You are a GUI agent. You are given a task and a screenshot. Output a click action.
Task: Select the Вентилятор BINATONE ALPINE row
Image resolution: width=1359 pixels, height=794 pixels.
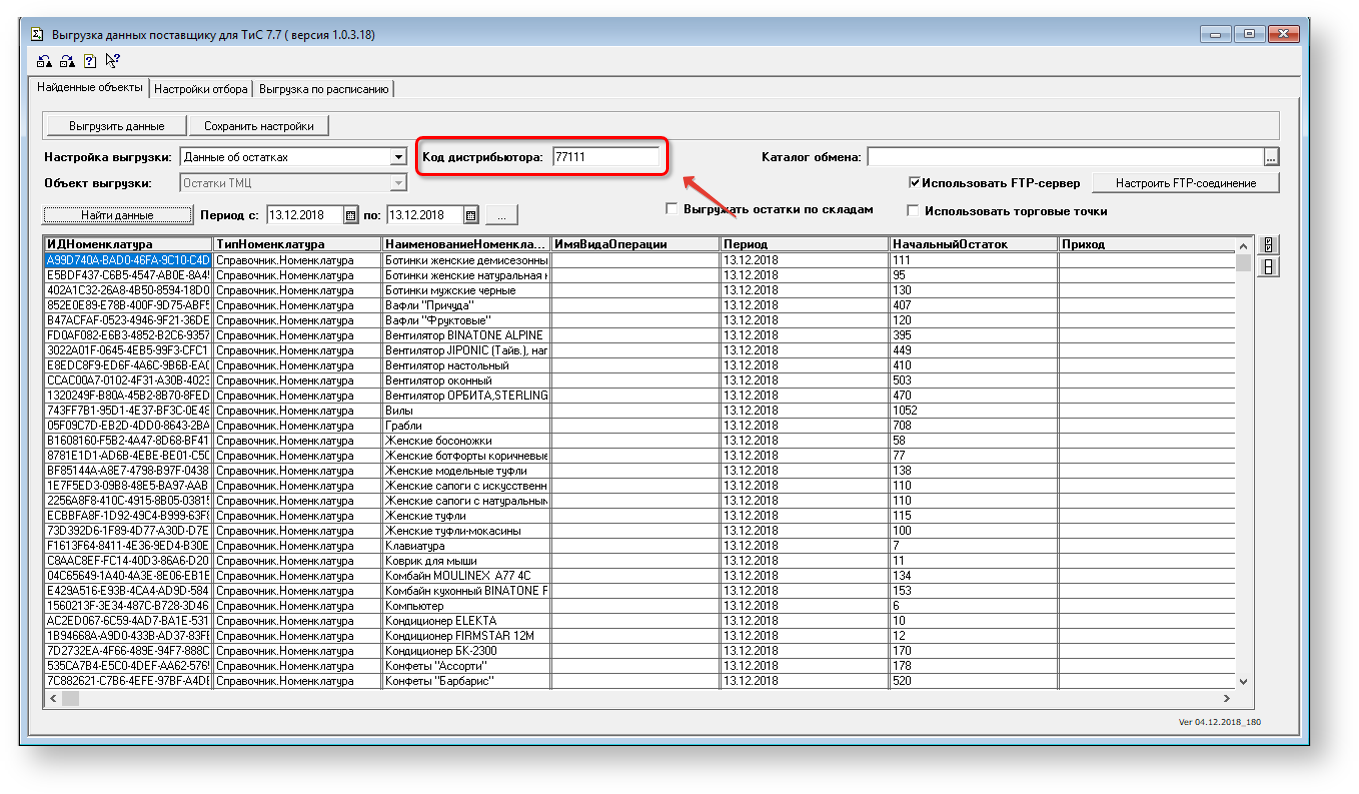(x=640, y=335)
